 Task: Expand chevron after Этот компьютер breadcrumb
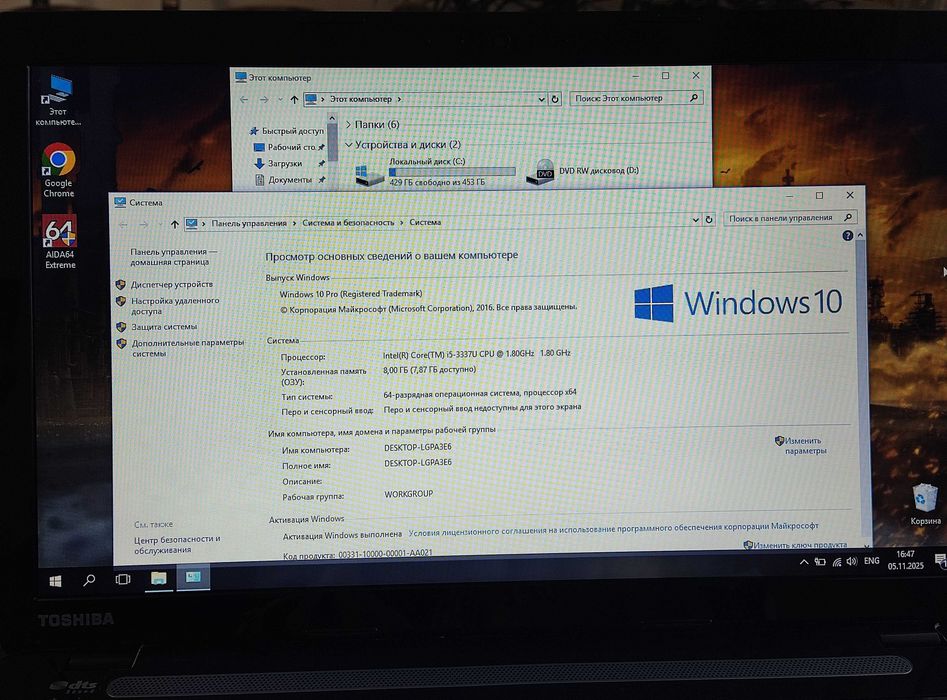[x=399, y=99]
